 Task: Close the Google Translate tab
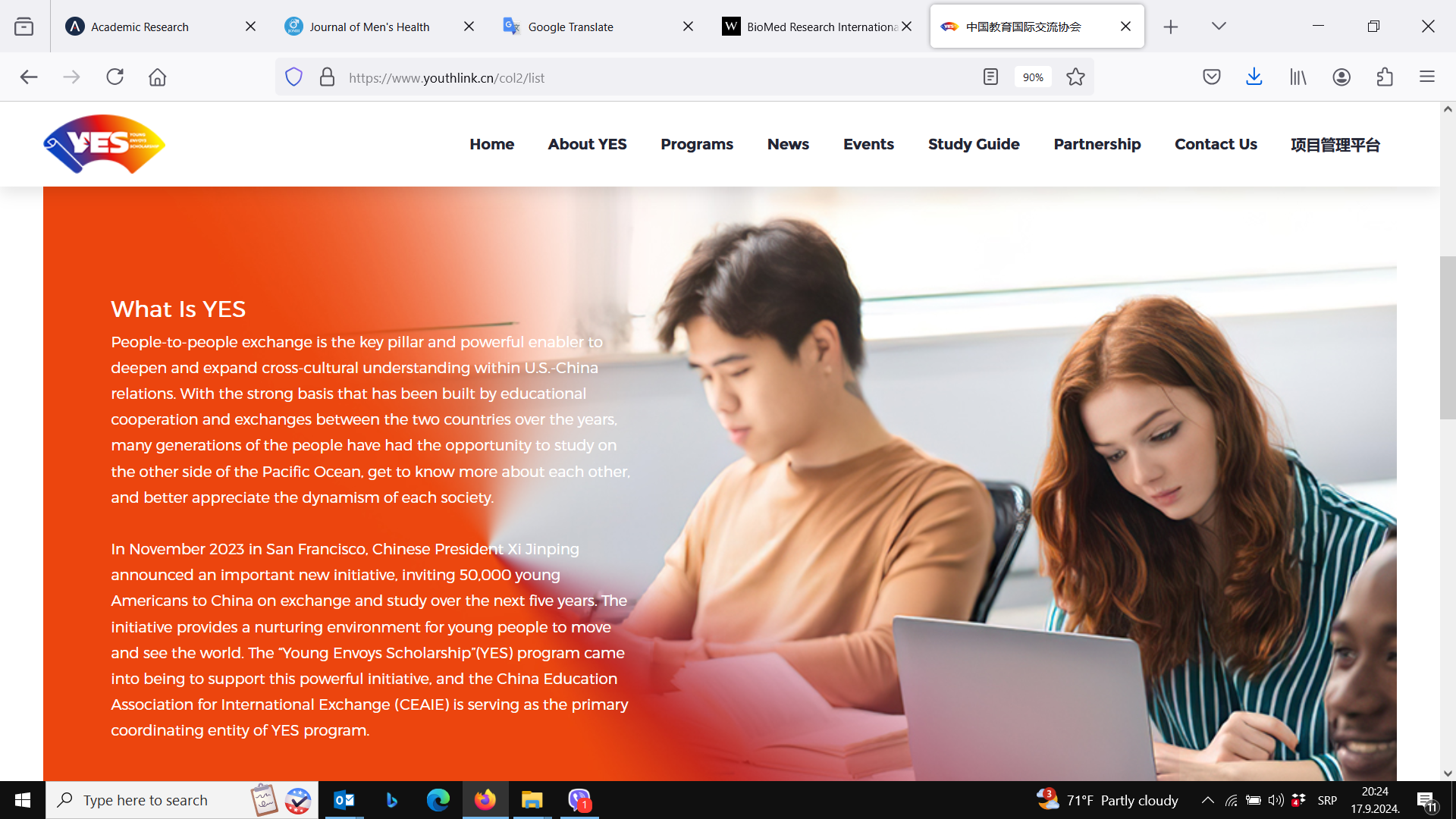coord(688,27)
